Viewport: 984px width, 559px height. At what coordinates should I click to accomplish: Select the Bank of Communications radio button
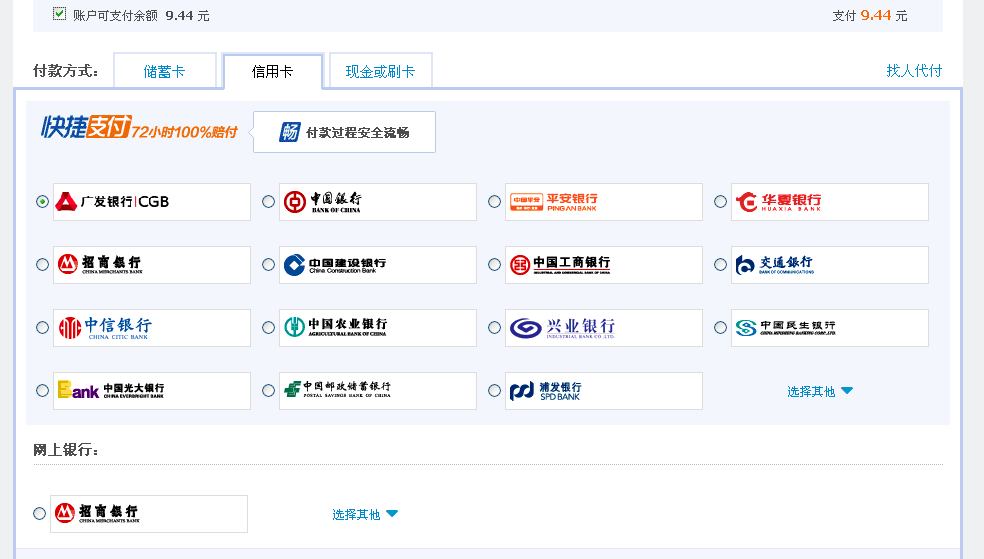(721, 265)
